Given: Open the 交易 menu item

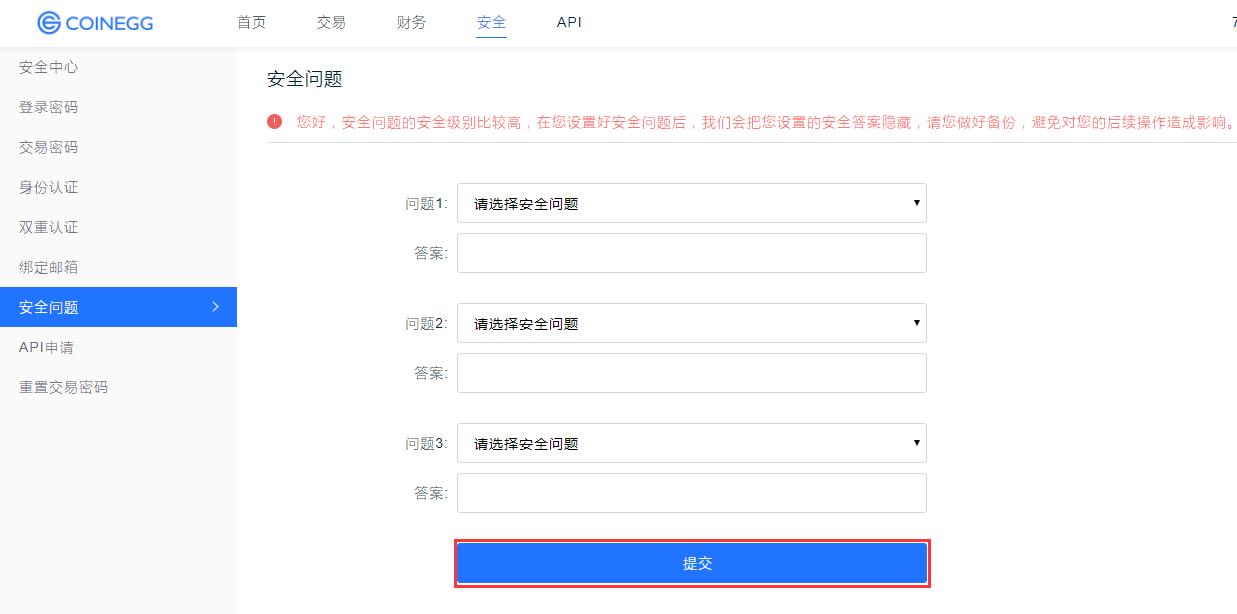Looking at the screenshot, I should [331, 22].
